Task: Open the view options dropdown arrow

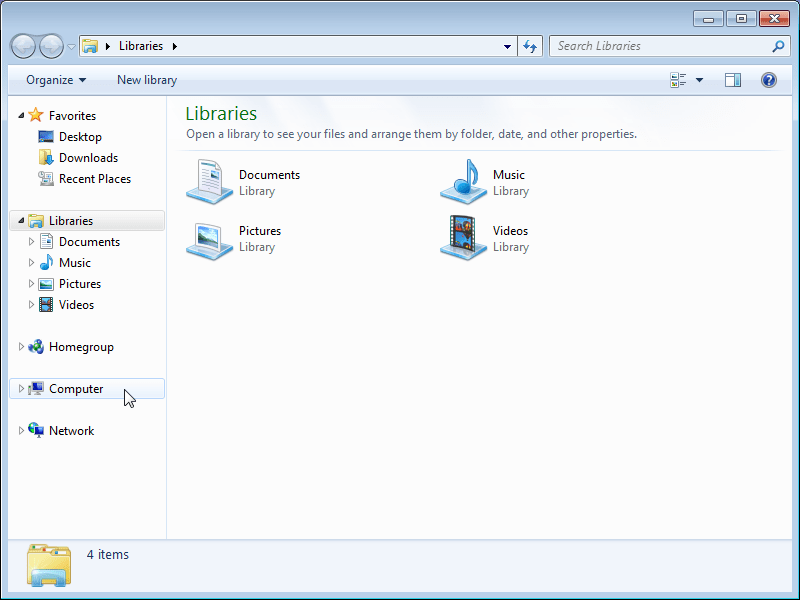Action: pyautogui.click(x=699, y=80)
